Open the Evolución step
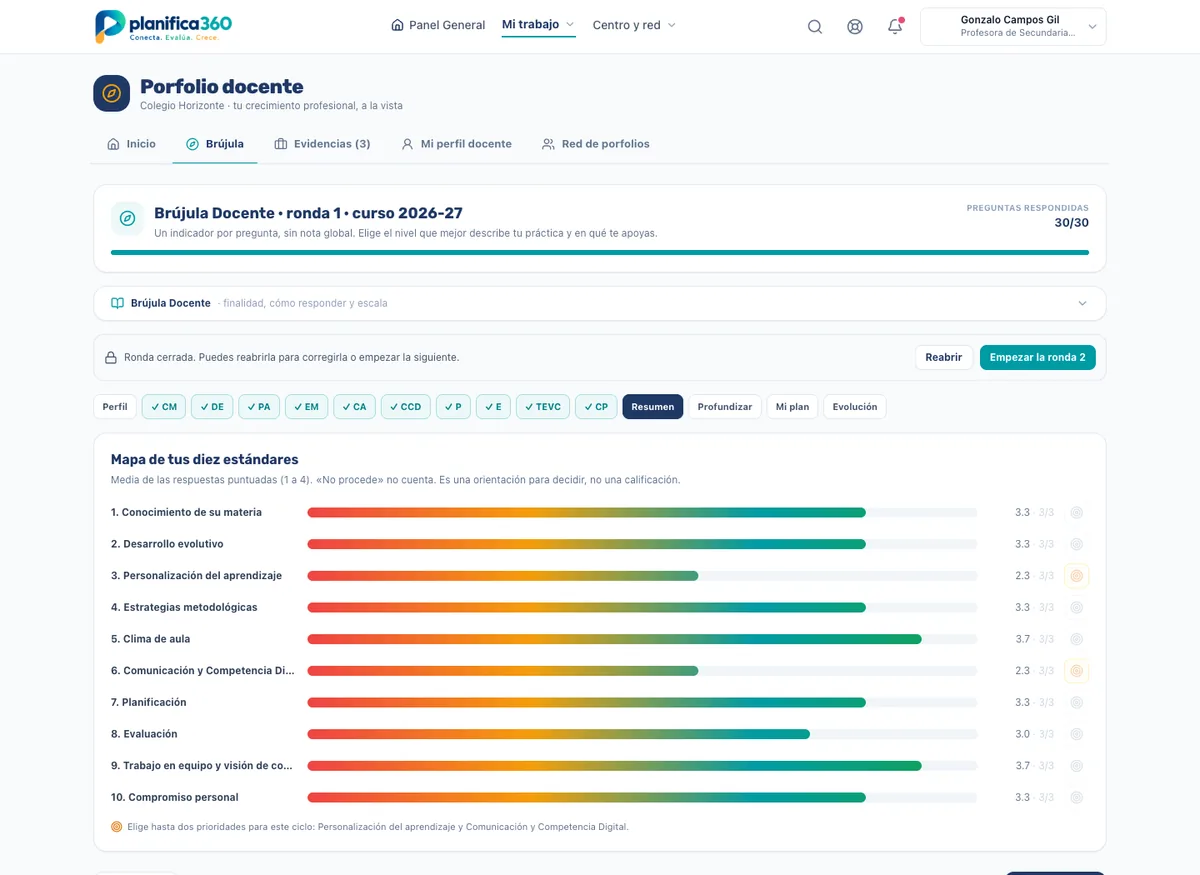The width and height of the screenshot is (1200, 875). click(855, 407)
